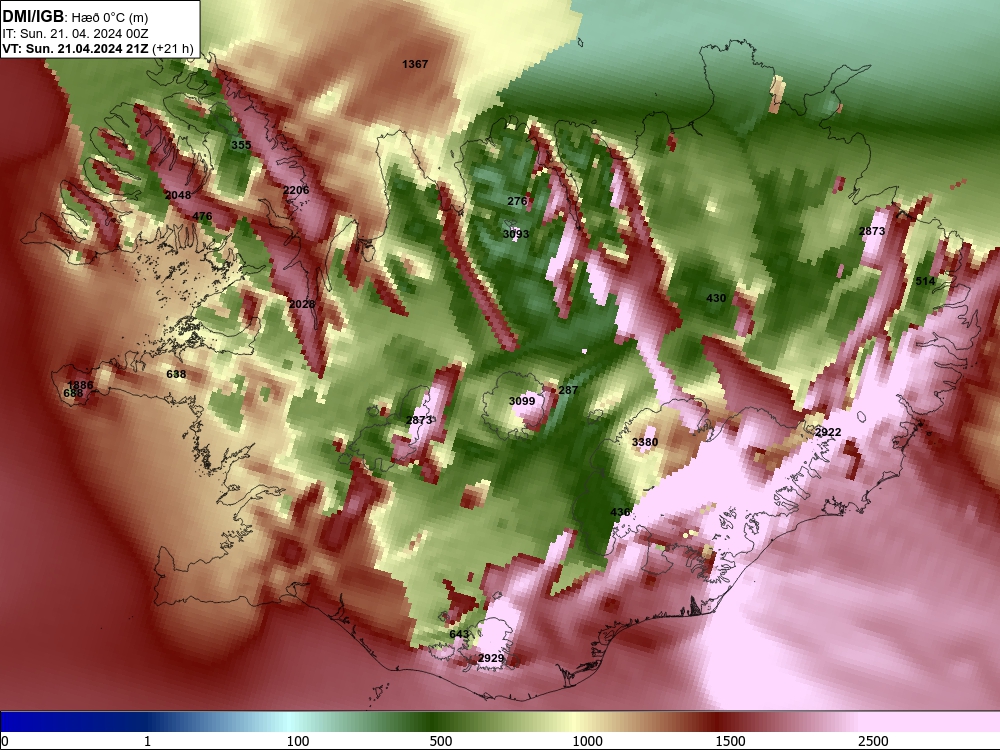The width and height of the screenshot is (1000, 750).
Task: Click the 1500 label on the color scale
Action: (730, 741)
